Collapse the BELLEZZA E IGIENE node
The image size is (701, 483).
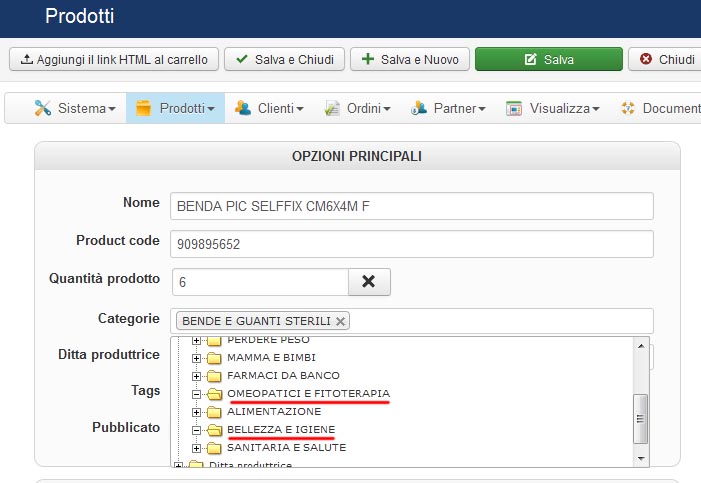[x=196, y=430]
